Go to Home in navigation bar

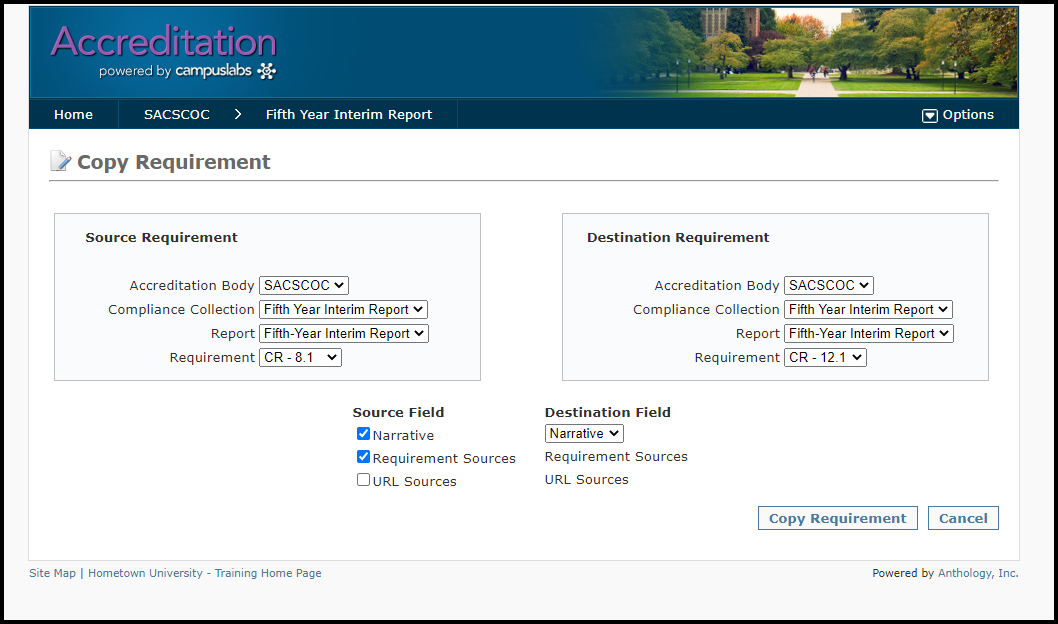click(73, 114)
